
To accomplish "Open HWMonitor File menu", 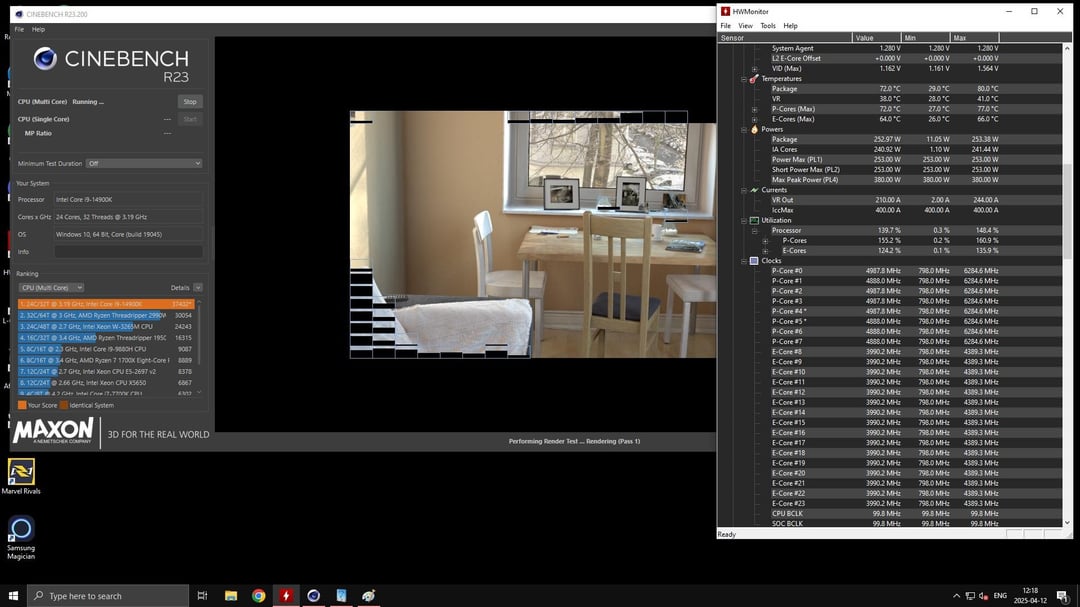I will (x=725, y=26).
